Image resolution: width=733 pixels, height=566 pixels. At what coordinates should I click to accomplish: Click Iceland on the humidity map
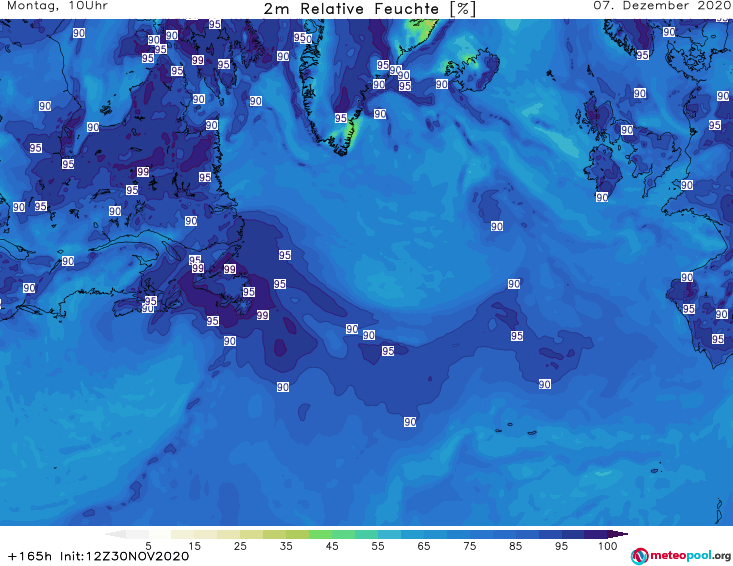(473, 70)
